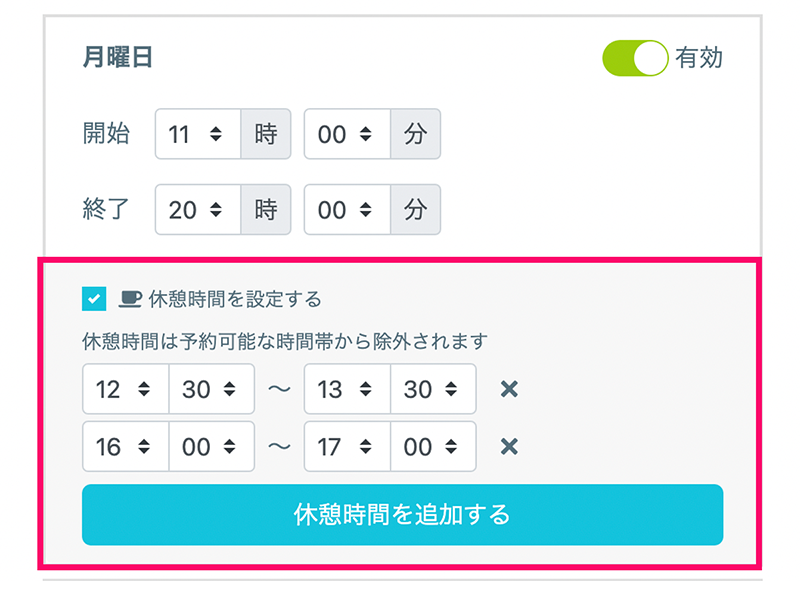Remove the 12:30–13:30 break row
Screen dimensions: 800x601
pos(509,389)
